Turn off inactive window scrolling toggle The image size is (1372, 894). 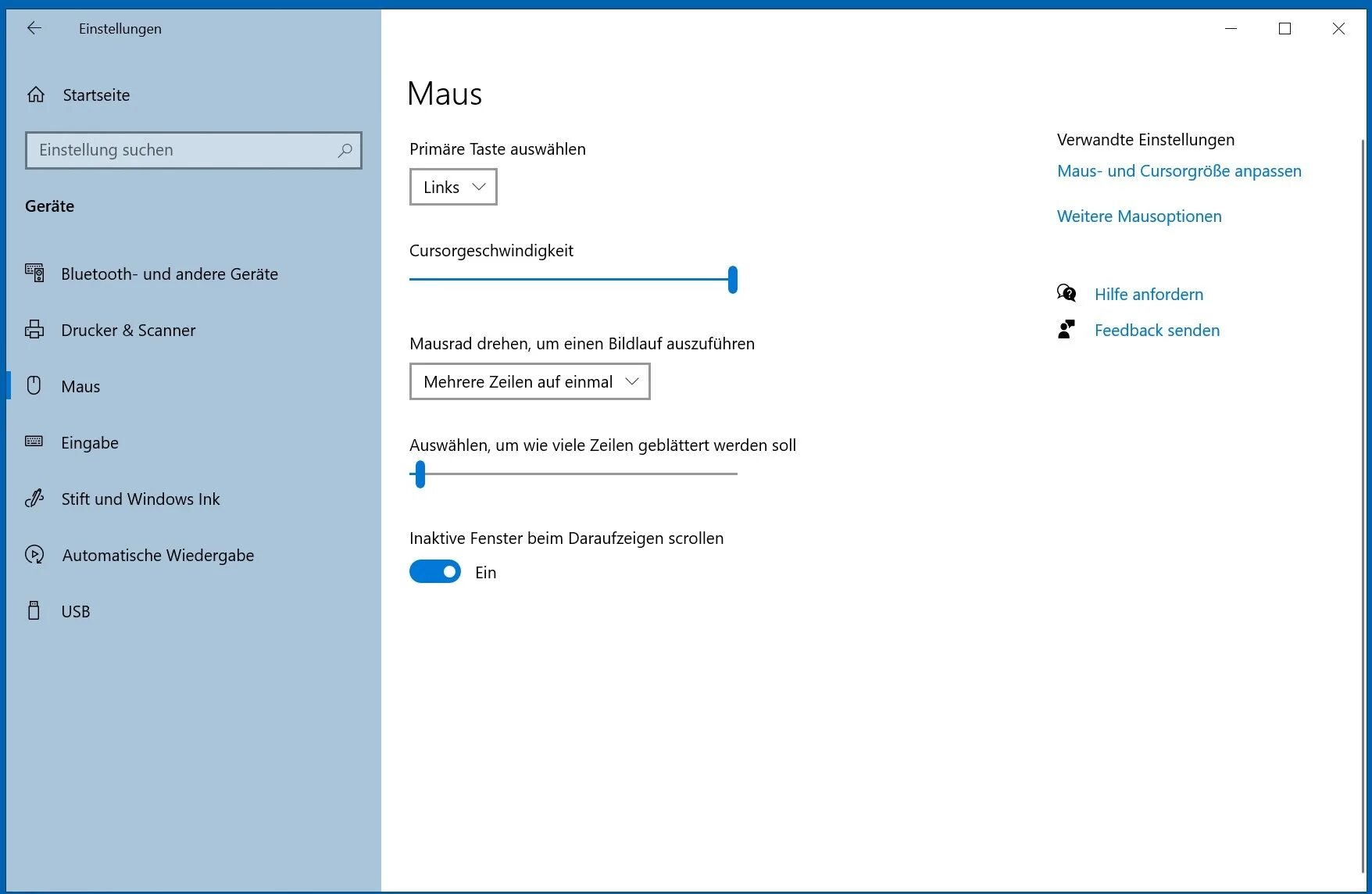[435, 572]
